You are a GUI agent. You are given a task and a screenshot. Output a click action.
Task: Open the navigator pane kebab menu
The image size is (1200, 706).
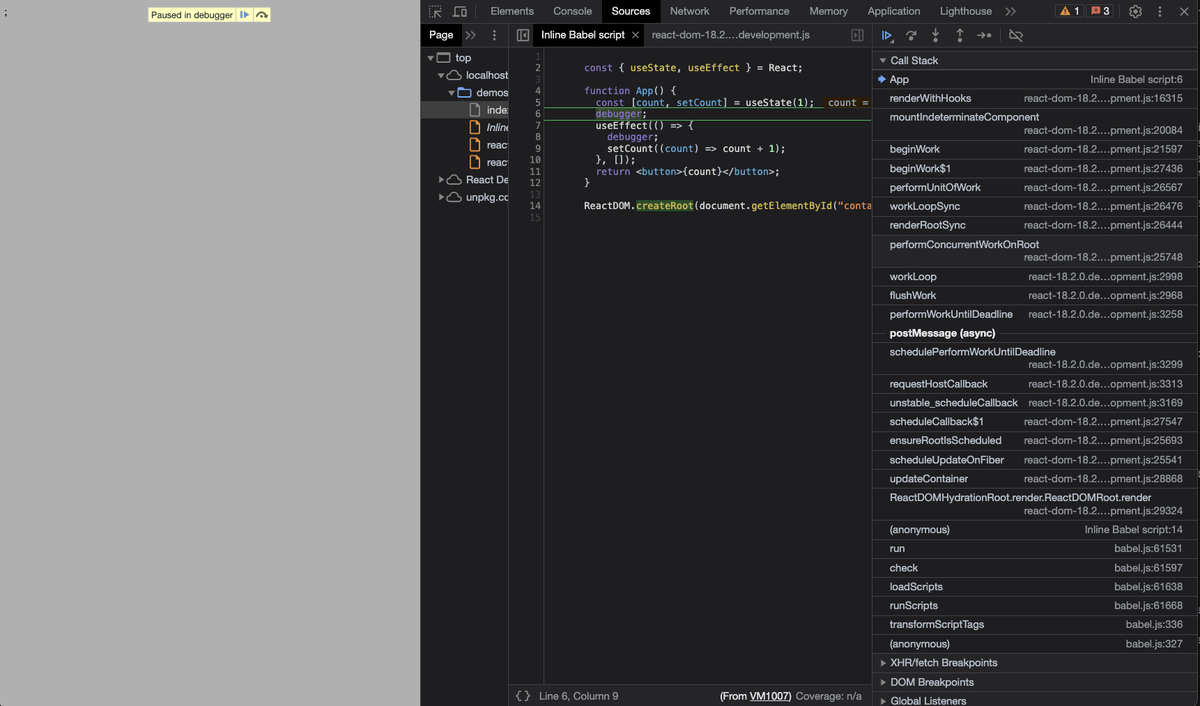[494, 35]
